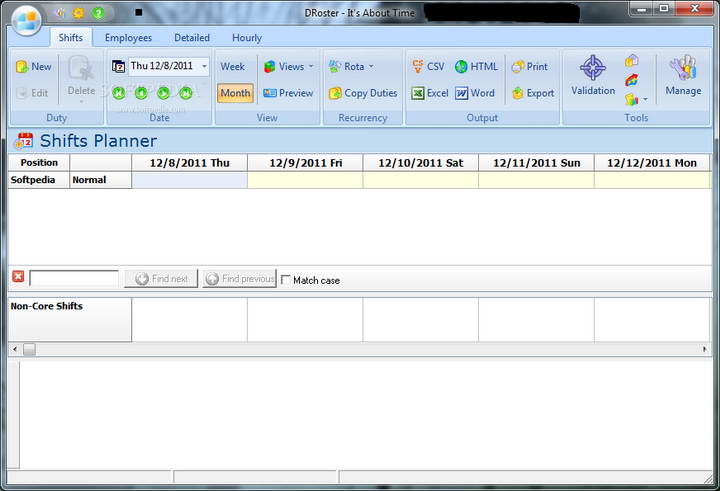Click the scrollbar left arrow
720x491 pixels.
tap(15, 349)
